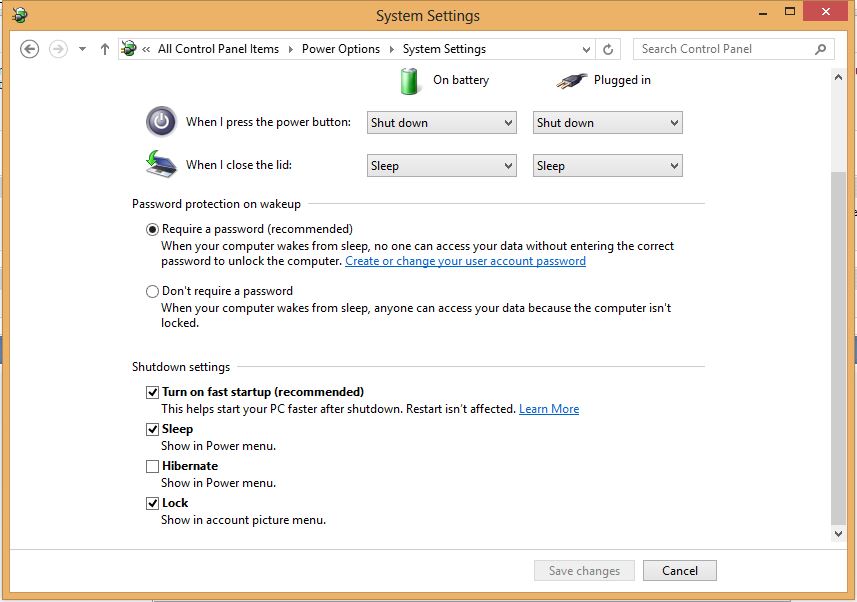
Task: Uncheck Turn on fast startup
Action: coord(152,392)
